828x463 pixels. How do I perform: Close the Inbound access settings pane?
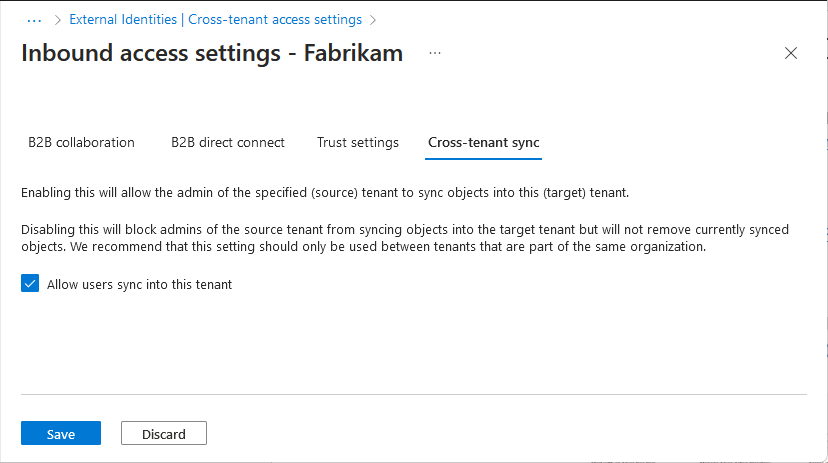tap(791, 53)
